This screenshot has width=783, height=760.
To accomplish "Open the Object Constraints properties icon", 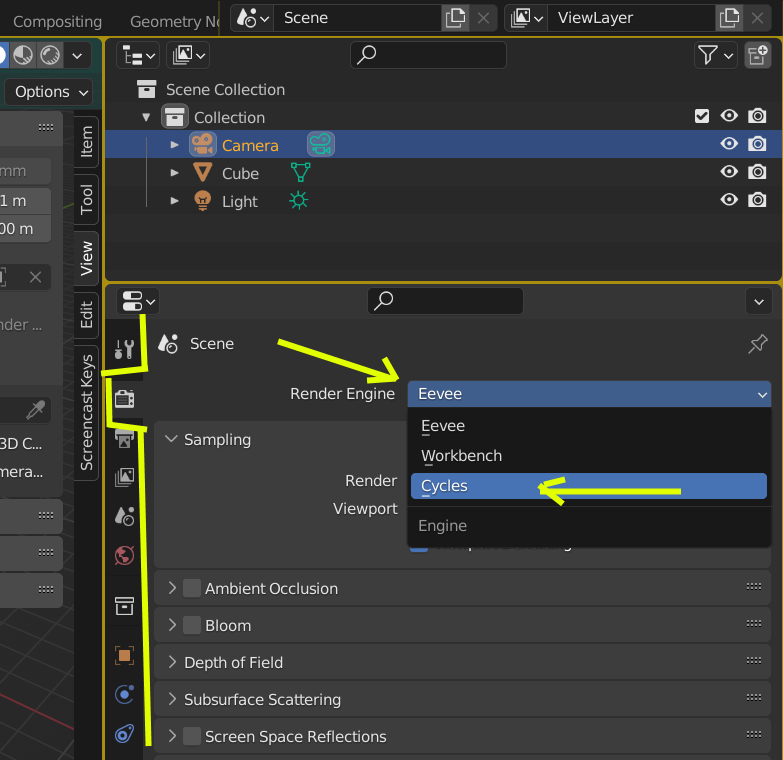I will [124, 734].
